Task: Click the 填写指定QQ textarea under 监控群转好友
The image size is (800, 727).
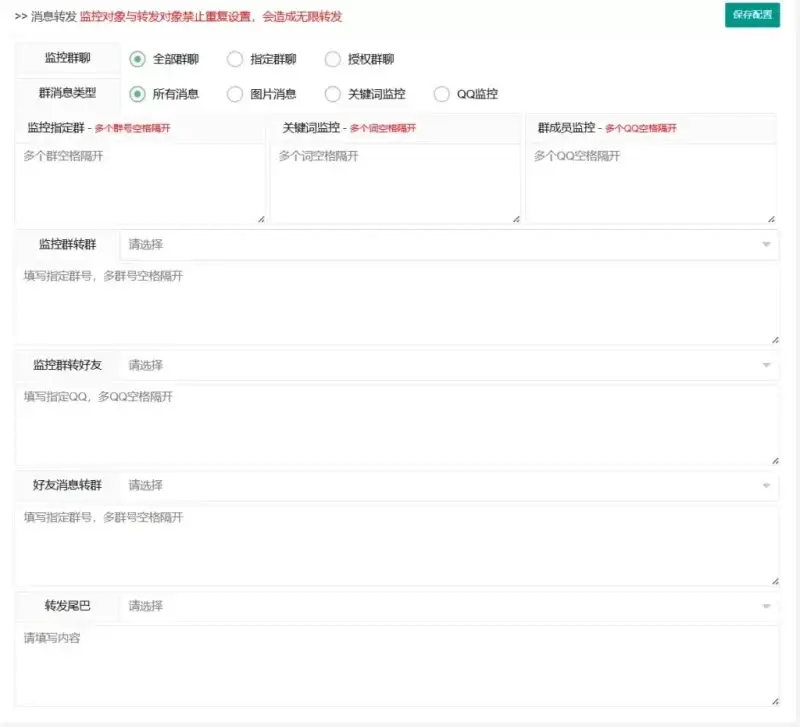Action: 397,425
